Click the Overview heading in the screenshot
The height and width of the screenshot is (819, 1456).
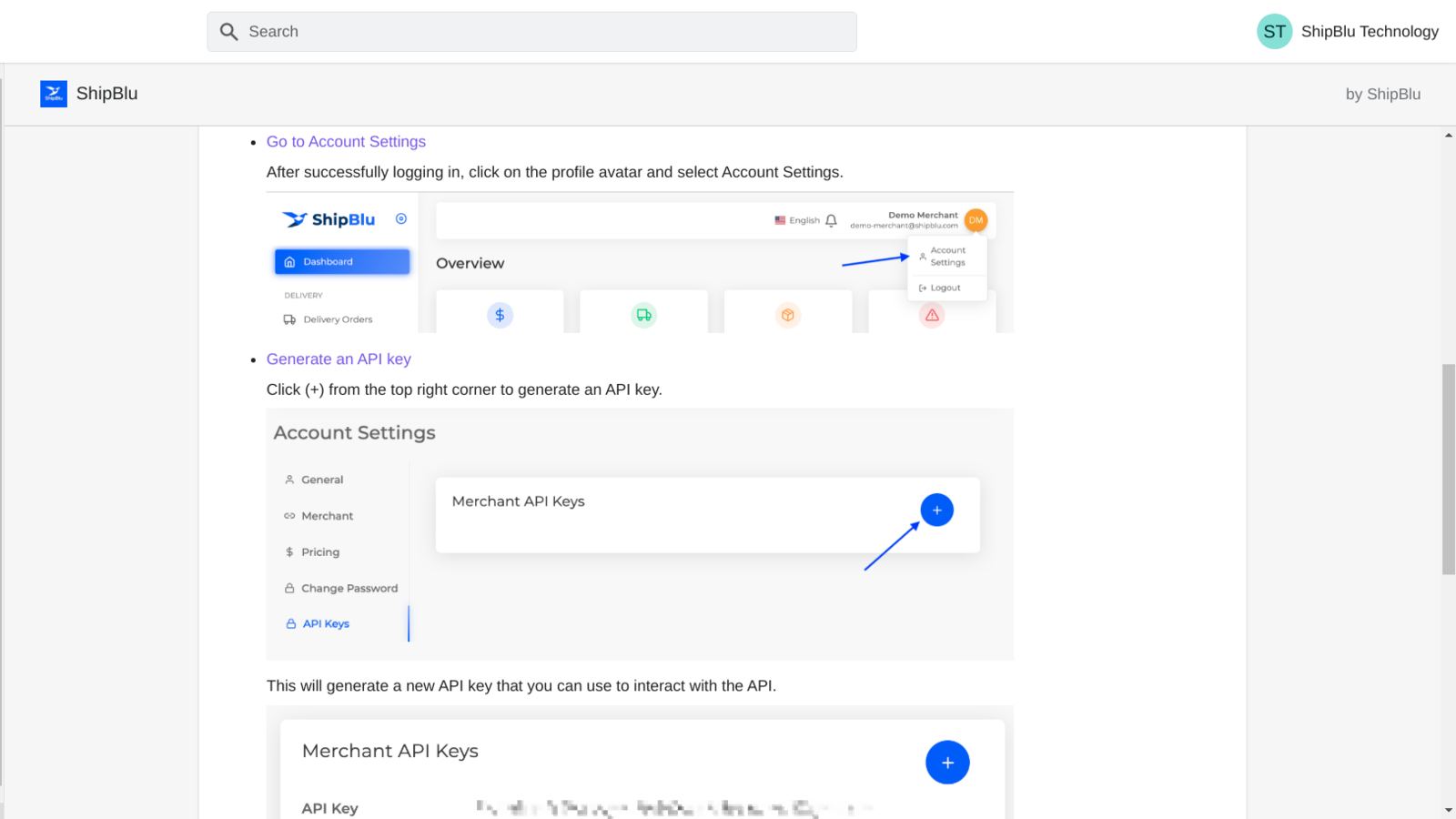(x=470, y=264)
